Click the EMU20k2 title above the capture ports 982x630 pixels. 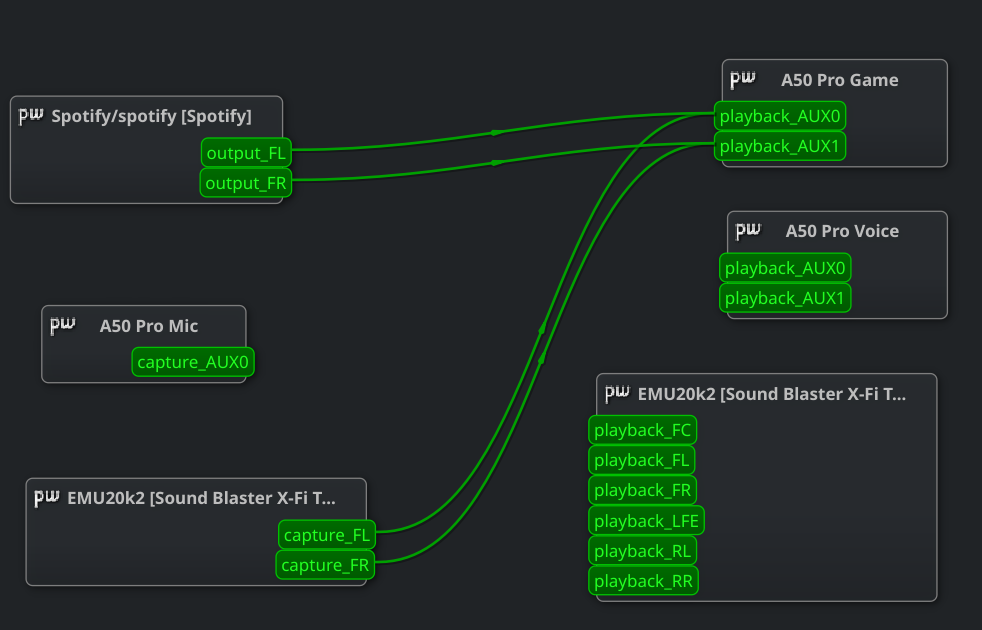[x=202, y=498]
